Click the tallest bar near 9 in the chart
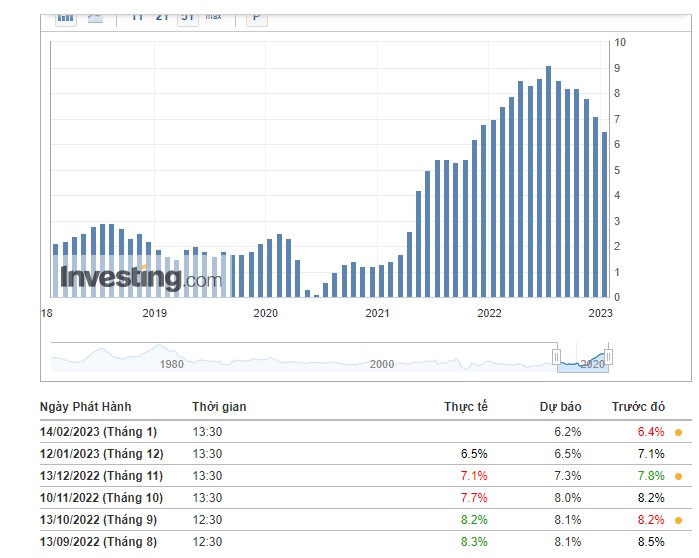This screenshot has width=699, height=558. coord(548,181)
